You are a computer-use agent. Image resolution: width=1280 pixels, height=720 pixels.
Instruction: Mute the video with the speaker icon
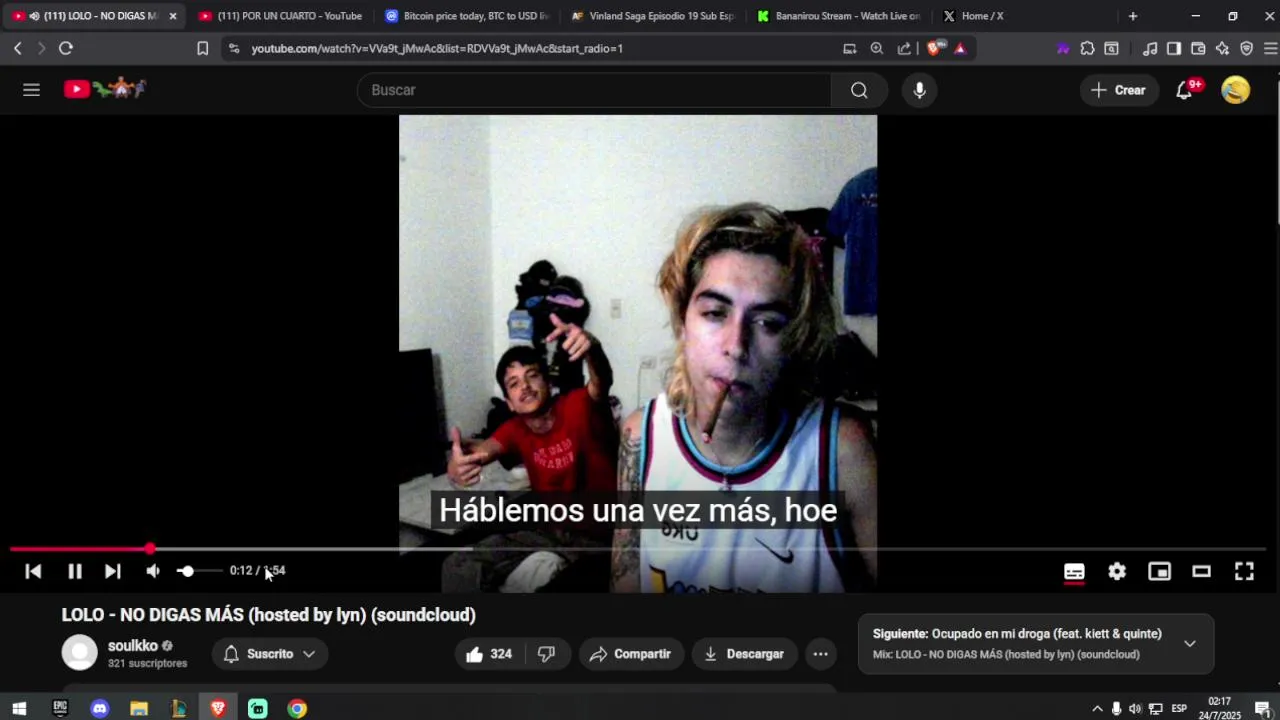(x=153, y=571)
